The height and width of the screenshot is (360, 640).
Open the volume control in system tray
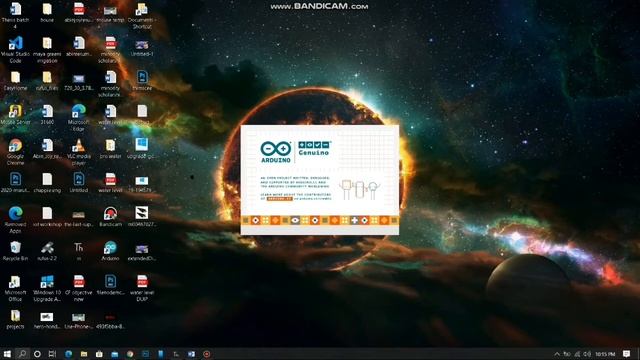(587, 354)
